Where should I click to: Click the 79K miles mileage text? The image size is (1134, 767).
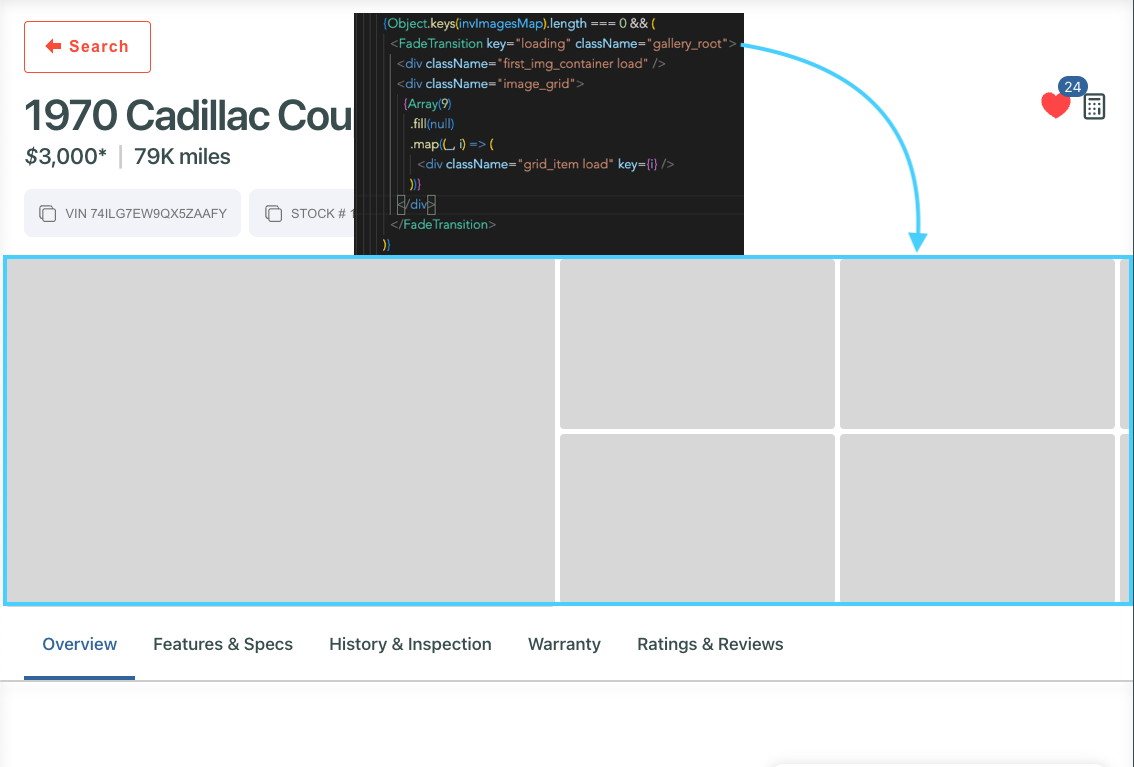pos(184,156)
